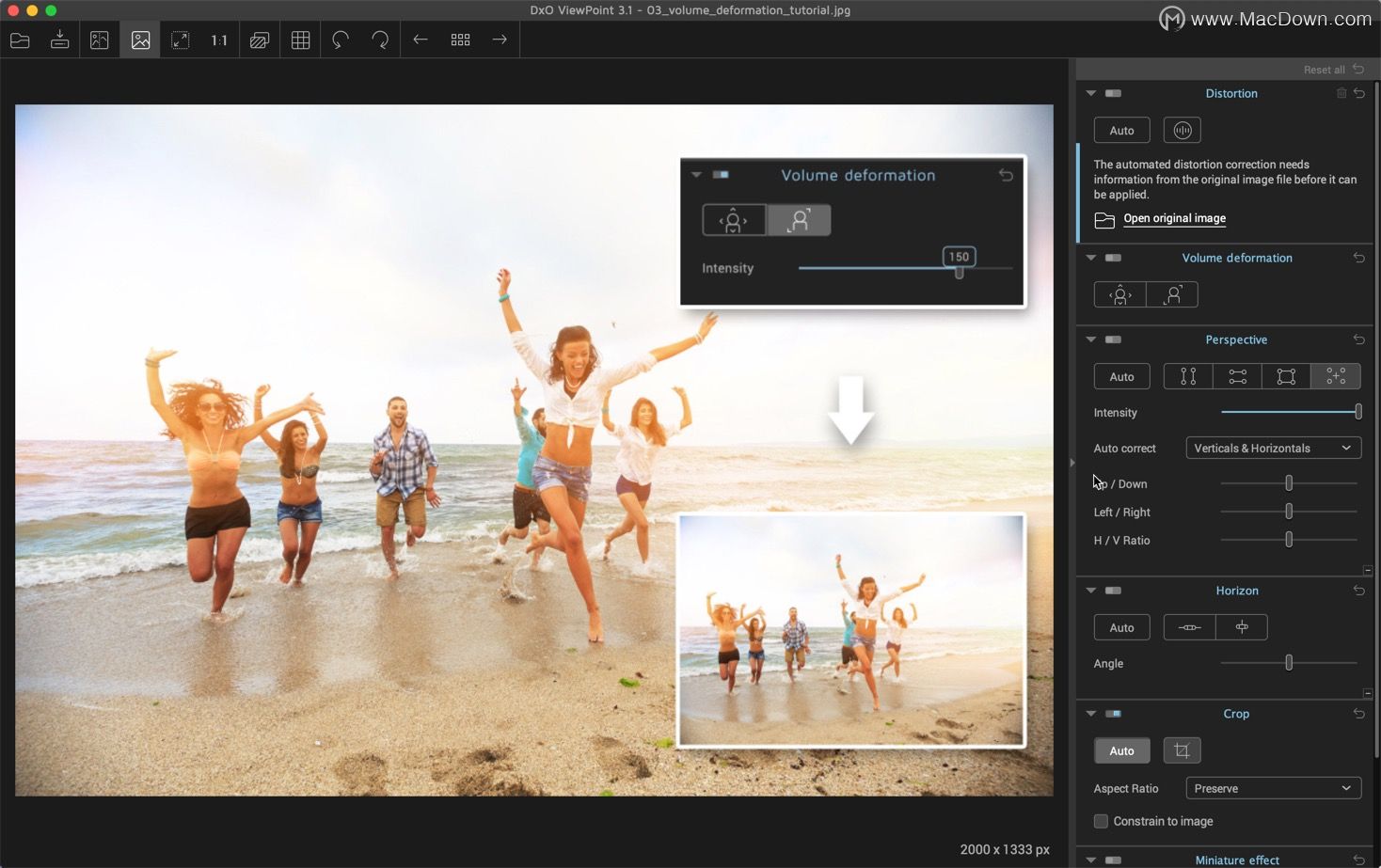Rotate image left with counterclockwise arrow
Image resolution: width=1381 pixels, height=868 pixels.
tap(341, 39)
